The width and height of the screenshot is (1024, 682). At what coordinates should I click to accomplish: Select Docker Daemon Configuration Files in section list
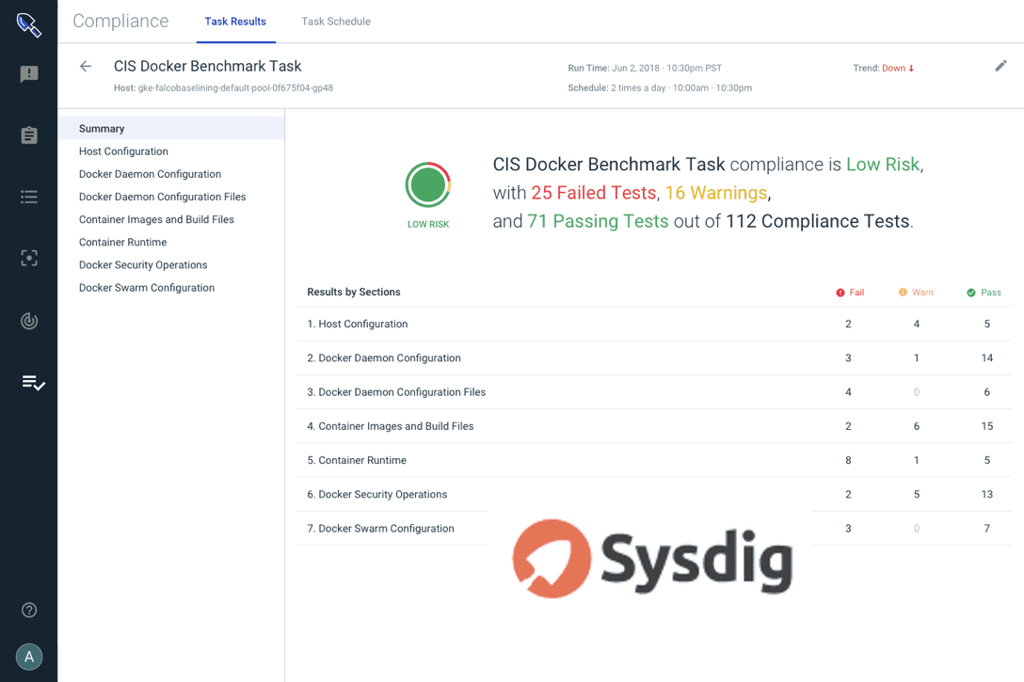click(171, 197)
